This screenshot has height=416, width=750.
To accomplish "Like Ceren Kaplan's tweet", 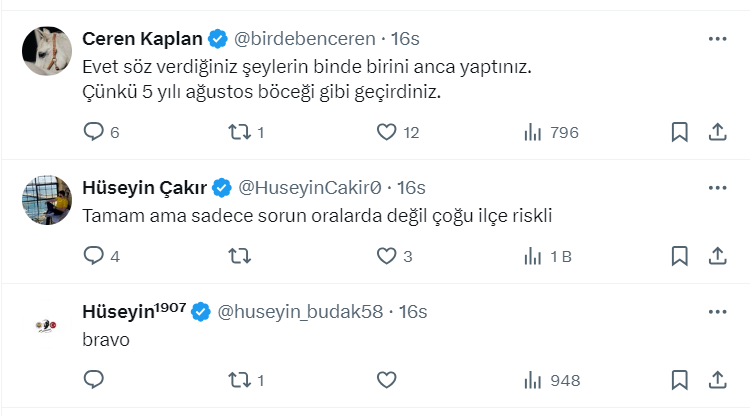I will click(x=387, y=132).
